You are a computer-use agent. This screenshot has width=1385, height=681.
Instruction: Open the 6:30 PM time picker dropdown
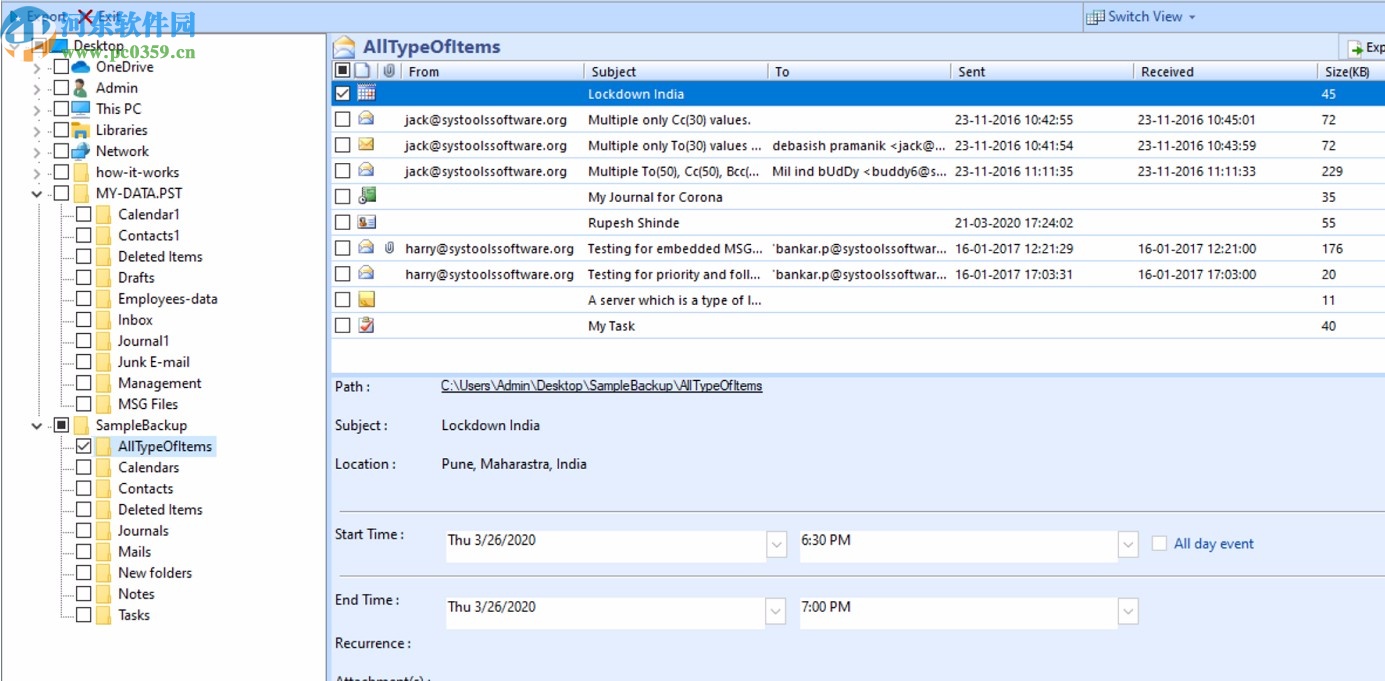pyautogui.click(x=1128, y=545)
